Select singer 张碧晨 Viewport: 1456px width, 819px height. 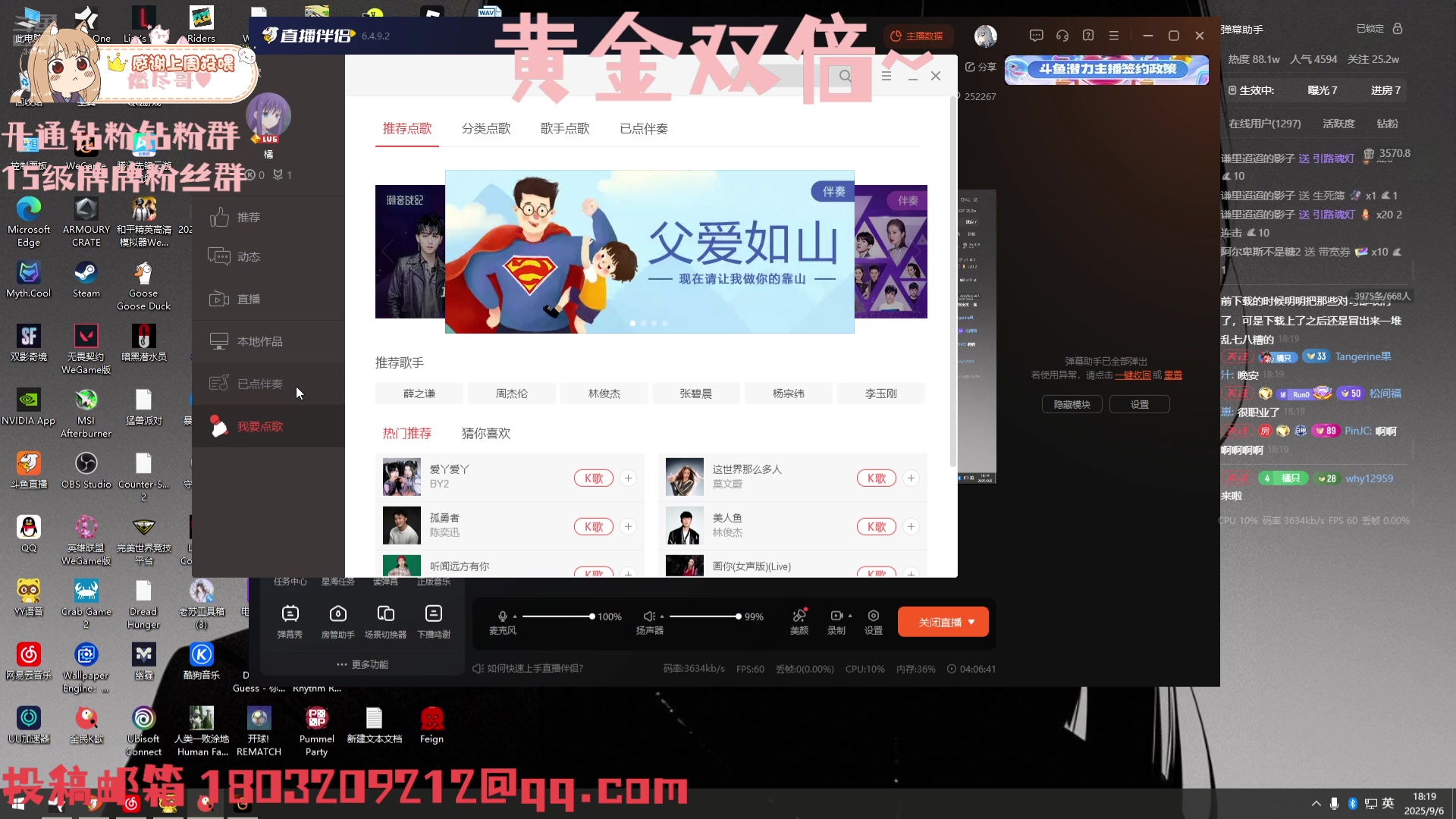click(x=695, y=394)
